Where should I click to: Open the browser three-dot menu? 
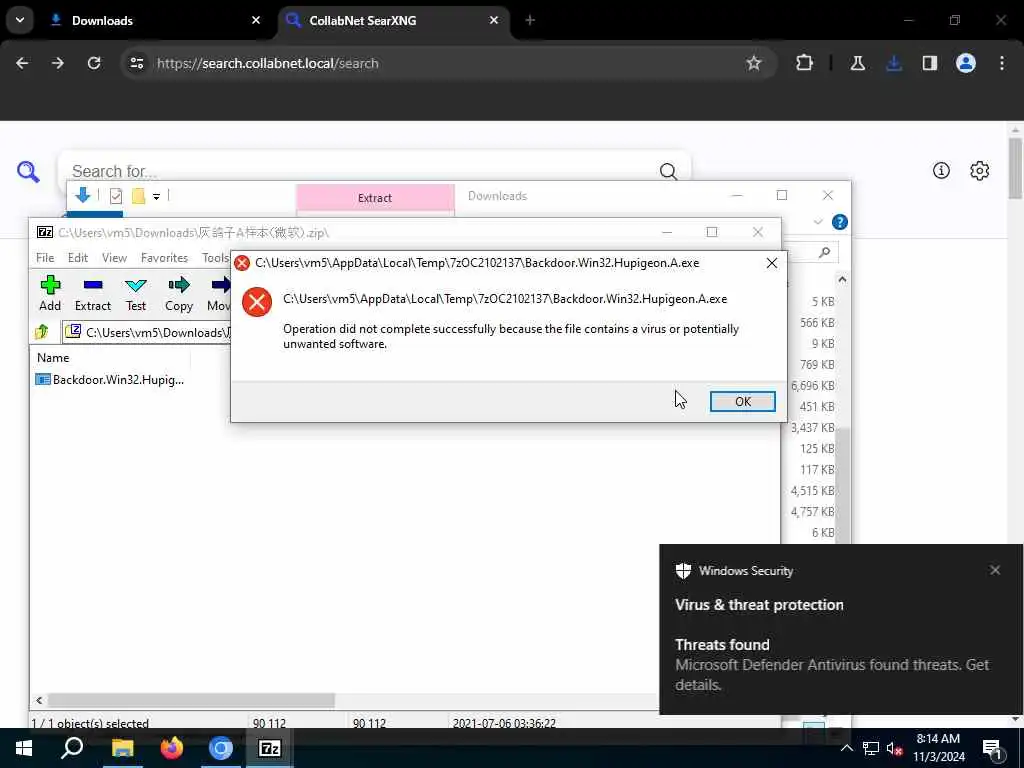click(x=1002, y=63)
